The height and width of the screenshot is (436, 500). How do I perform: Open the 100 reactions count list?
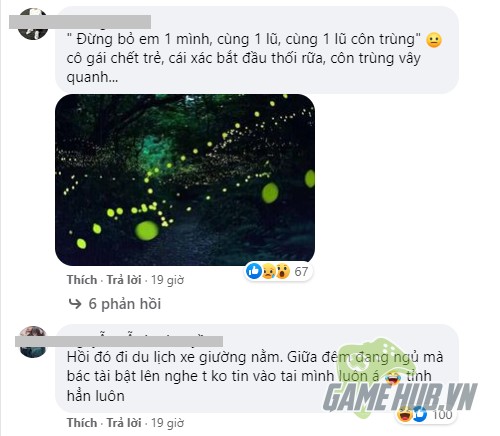tap(442, 415)
